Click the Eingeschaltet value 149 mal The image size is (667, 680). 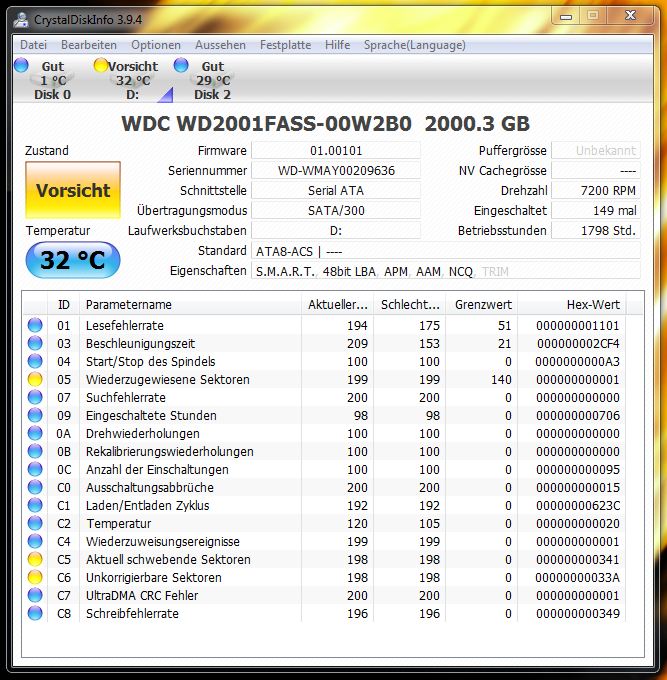click(x=596, y=210)
